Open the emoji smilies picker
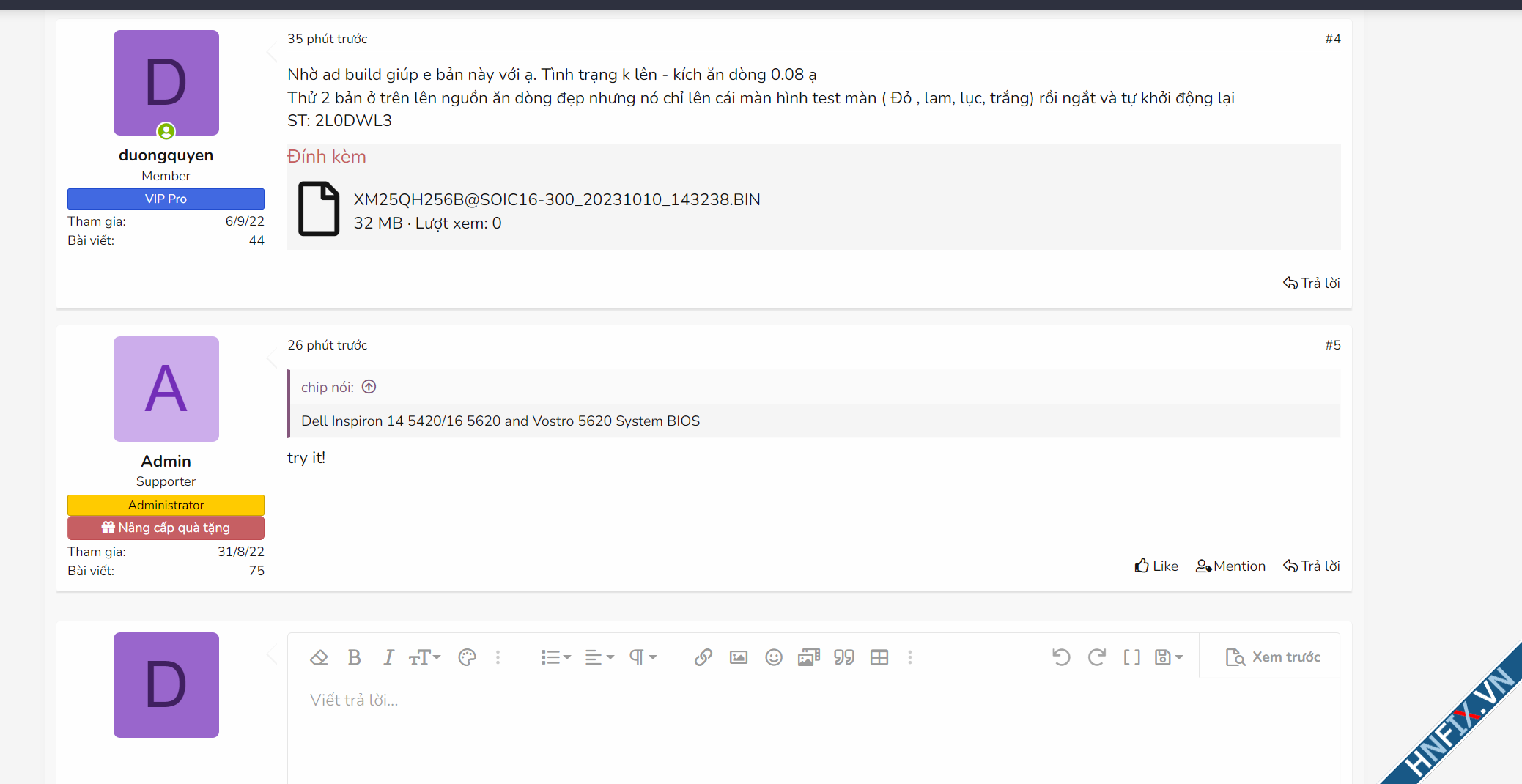Image resolution: width=1522 pixels, height=784 pixels. pyautogui.click(x=774, y=657)
